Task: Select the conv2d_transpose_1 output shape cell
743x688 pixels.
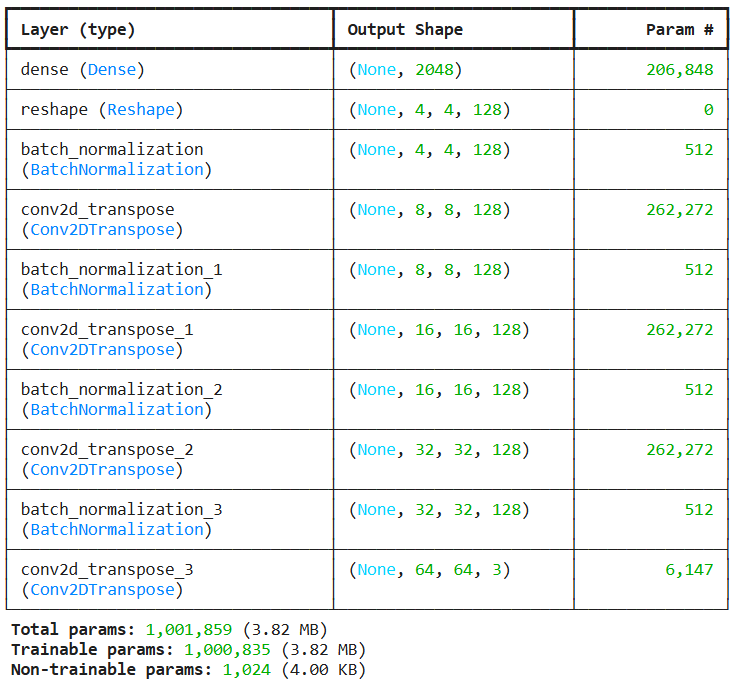Action: (x=438, y=330)
